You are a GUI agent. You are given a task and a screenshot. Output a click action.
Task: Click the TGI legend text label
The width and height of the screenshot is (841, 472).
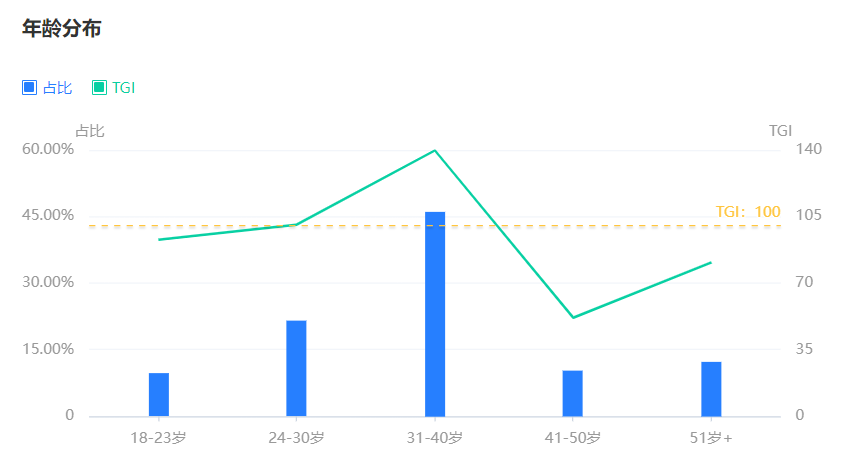123,88
